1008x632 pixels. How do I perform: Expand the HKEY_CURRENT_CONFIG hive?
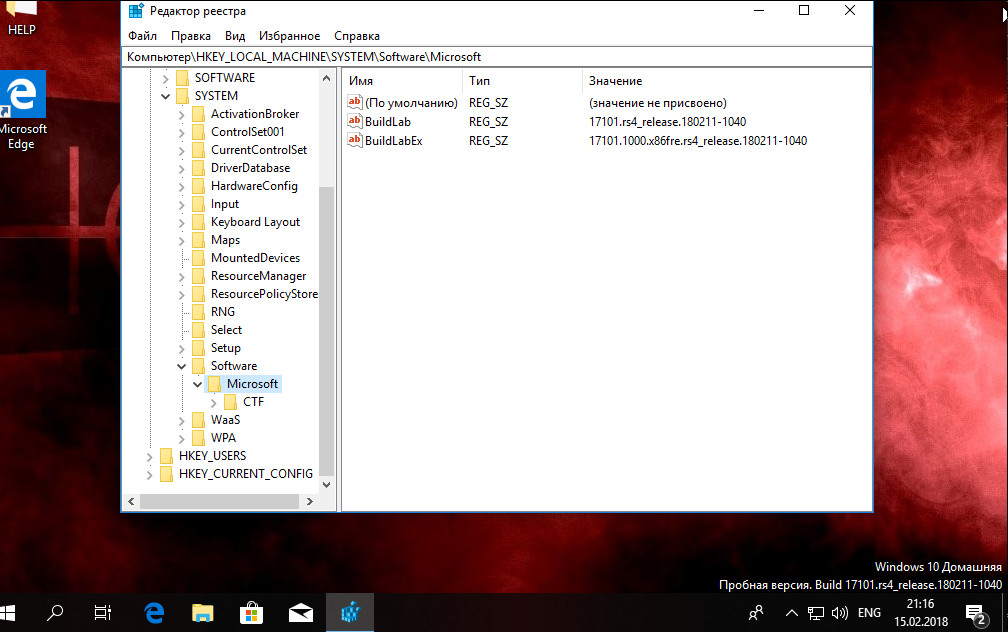coord(149,474)
